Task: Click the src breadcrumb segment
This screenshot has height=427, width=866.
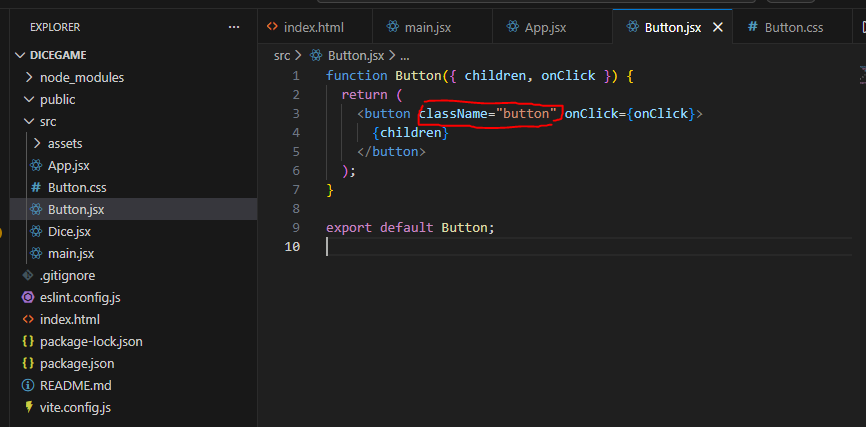Action: [x=282, y=56]
